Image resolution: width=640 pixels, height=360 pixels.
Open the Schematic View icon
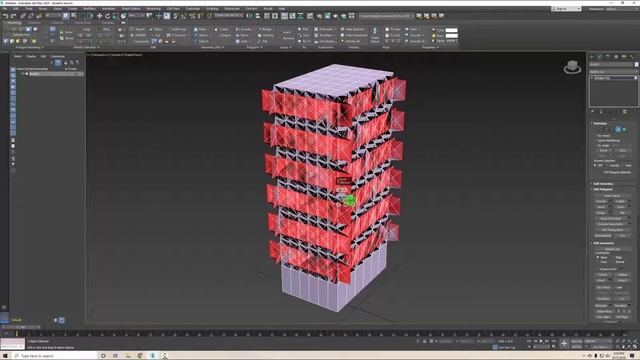(300, 16)
